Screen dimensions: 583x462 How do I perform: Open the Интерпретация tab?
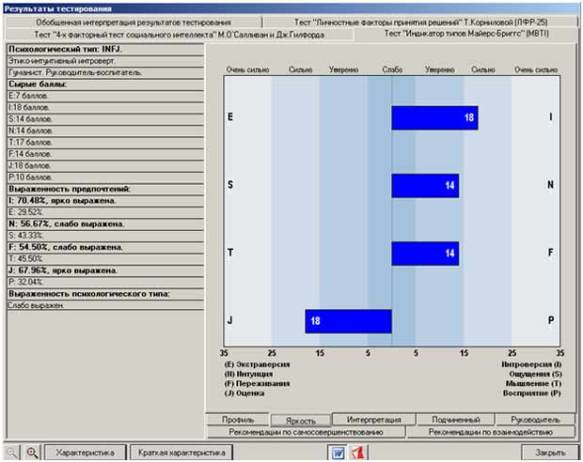tap(374, 419)
